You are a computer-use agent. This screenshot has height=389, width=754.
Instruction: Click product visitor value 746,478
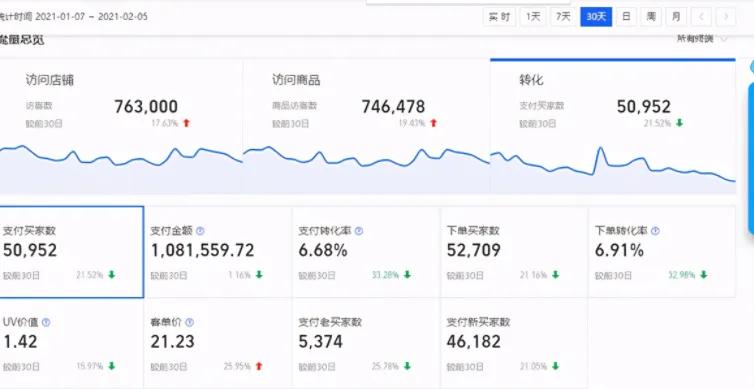point(393,107)
